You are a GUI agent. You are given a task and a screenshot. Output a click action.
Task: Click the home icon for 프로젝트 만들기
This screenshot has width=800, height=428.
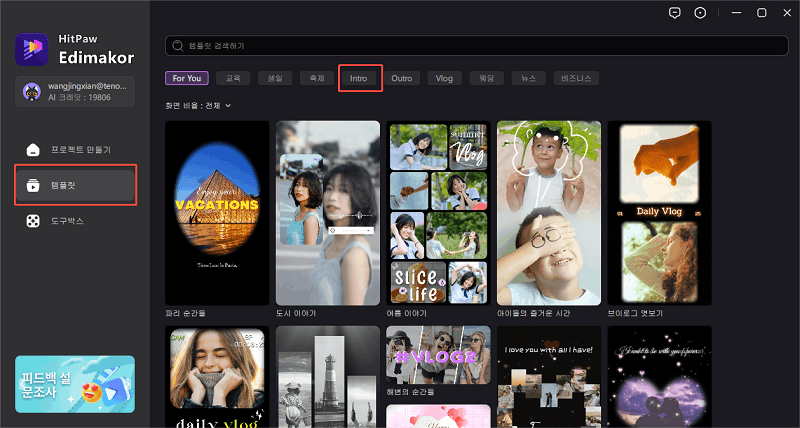(33, 150)
